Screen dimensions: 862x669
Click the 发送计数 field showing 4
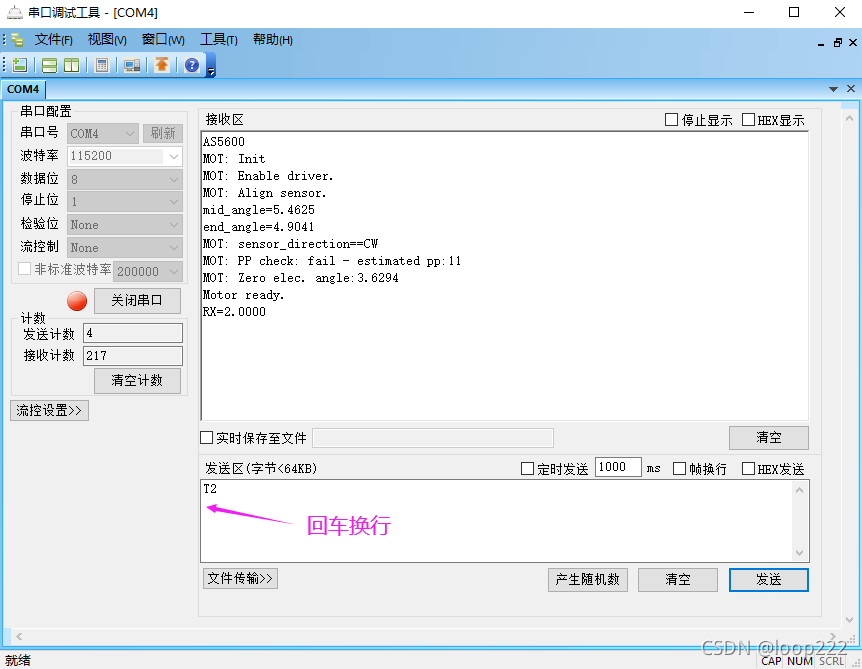133,333
